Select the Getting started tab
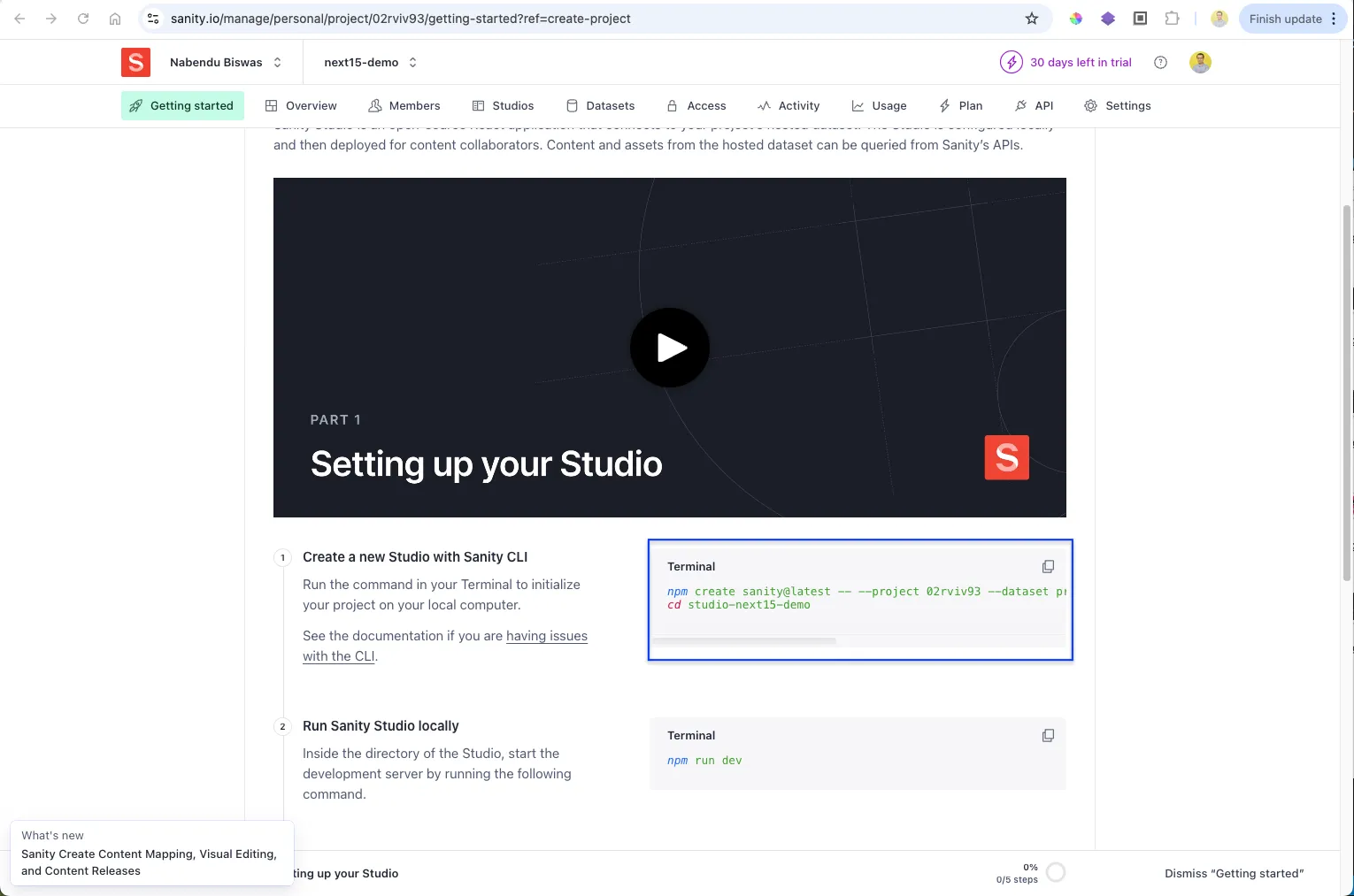Screen dimensions: 1354x896 click(x=182, y=105)
